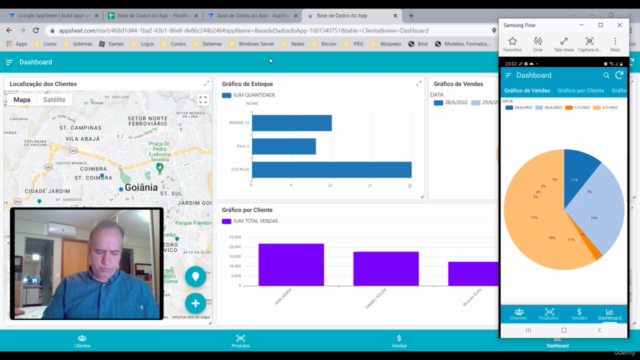Open the hamburger menu beside Dashboard title
640x360 pixels.
click(9, 62)
